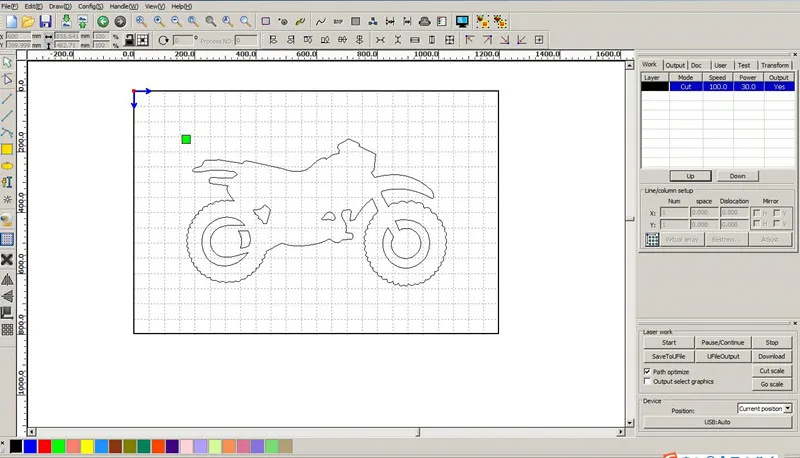The height and width of the screenshot is (458, 800).
Task: Click the rotate arrow icon beside the angle field
Action: pos(163,40)
